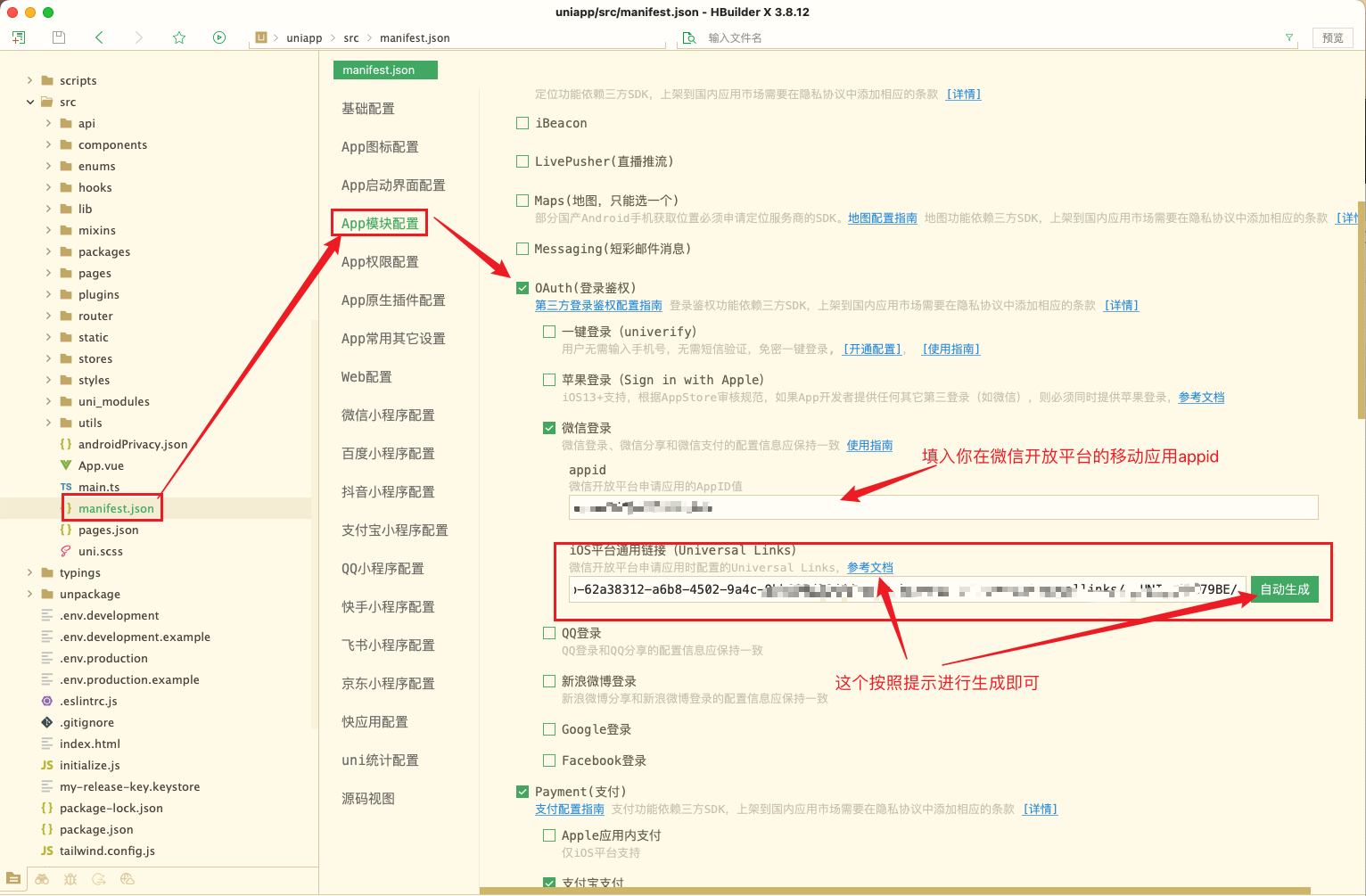Open the 微信小程序配置 section
The image size is (1366, 896).
(x=388, y=415)
